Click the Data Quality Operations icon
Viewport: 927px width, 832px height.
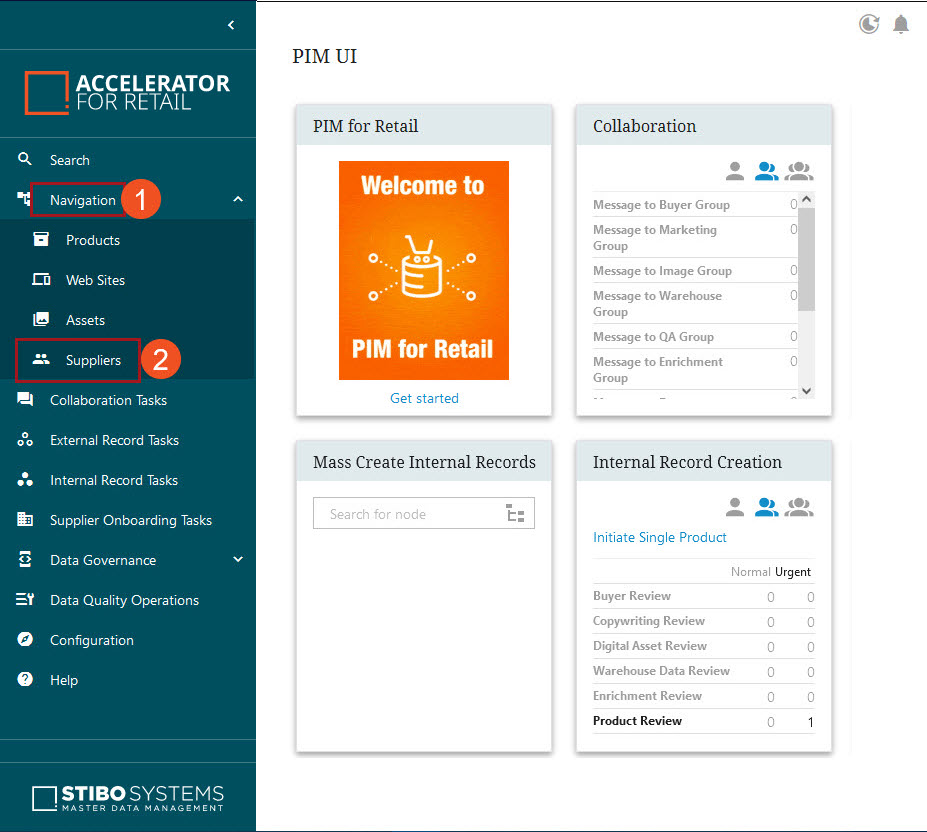[x=25, y=599]
